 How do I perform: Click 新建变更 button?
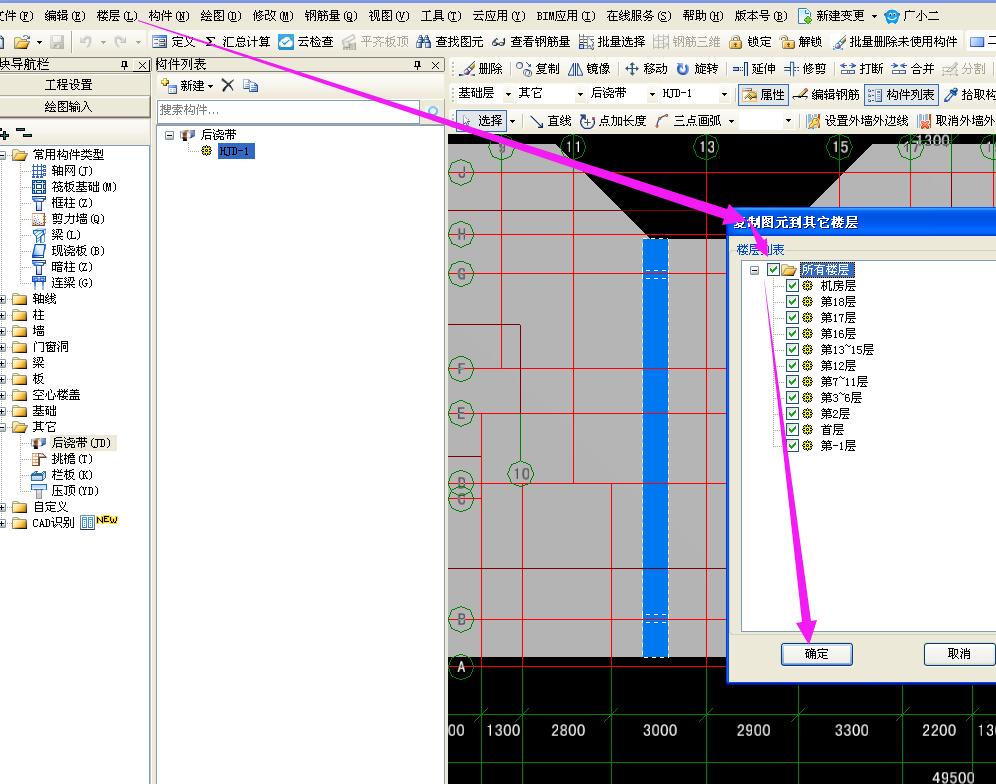click(x=831, y=16)
